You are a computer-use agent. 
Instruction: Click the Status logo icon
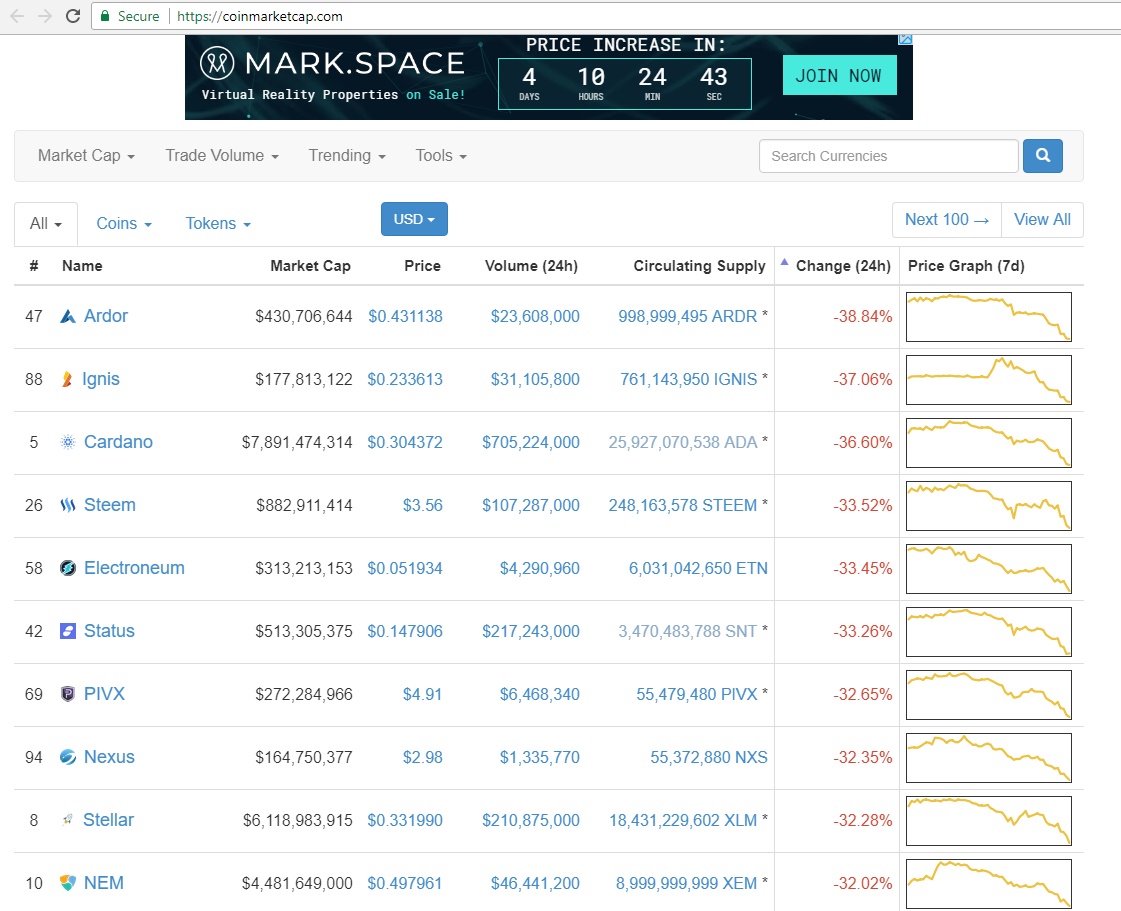click(x=68, y=631)
